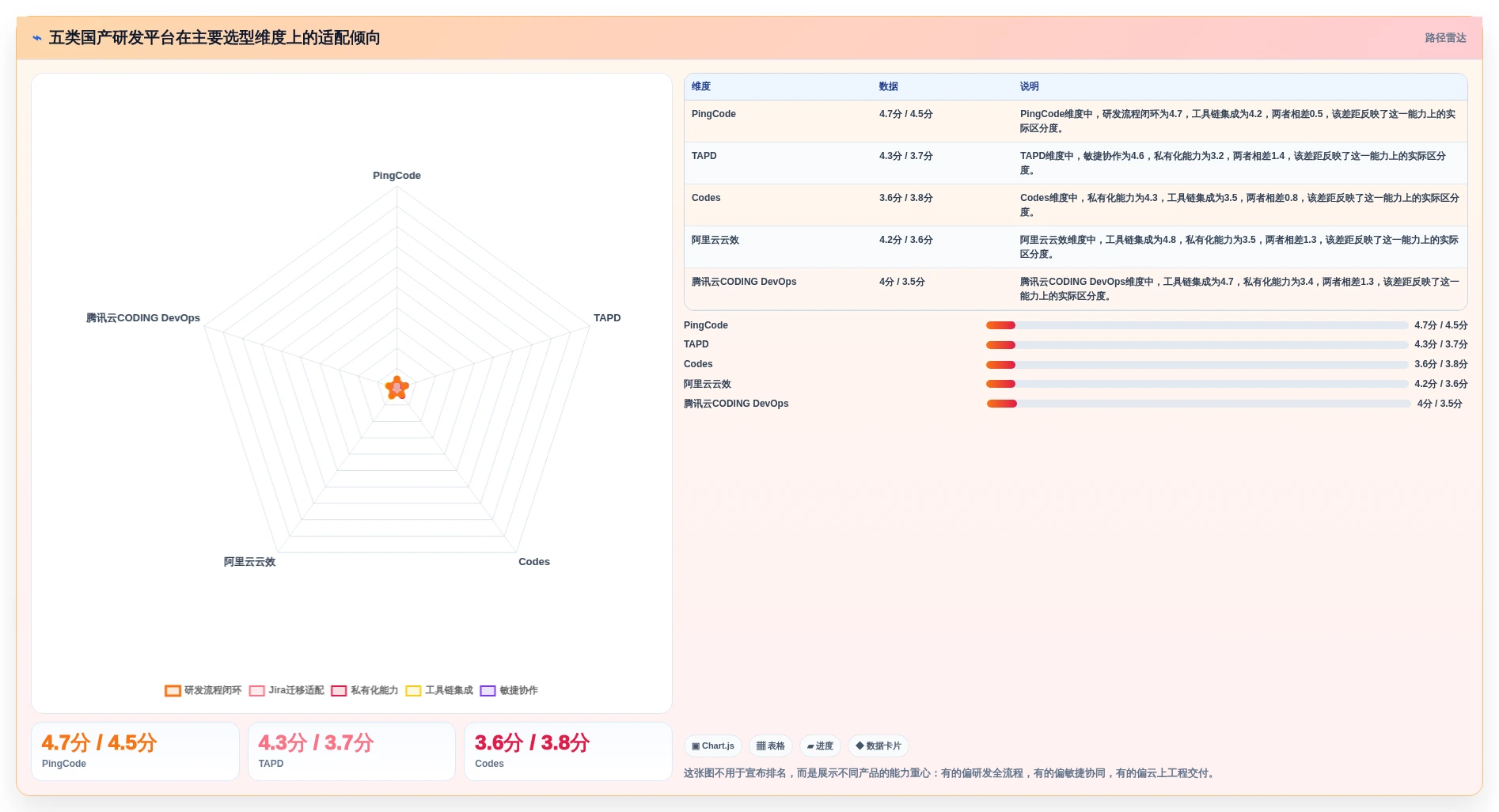
Task: Click the 路径雷达 label in the header
Action: coord(1445,38)
